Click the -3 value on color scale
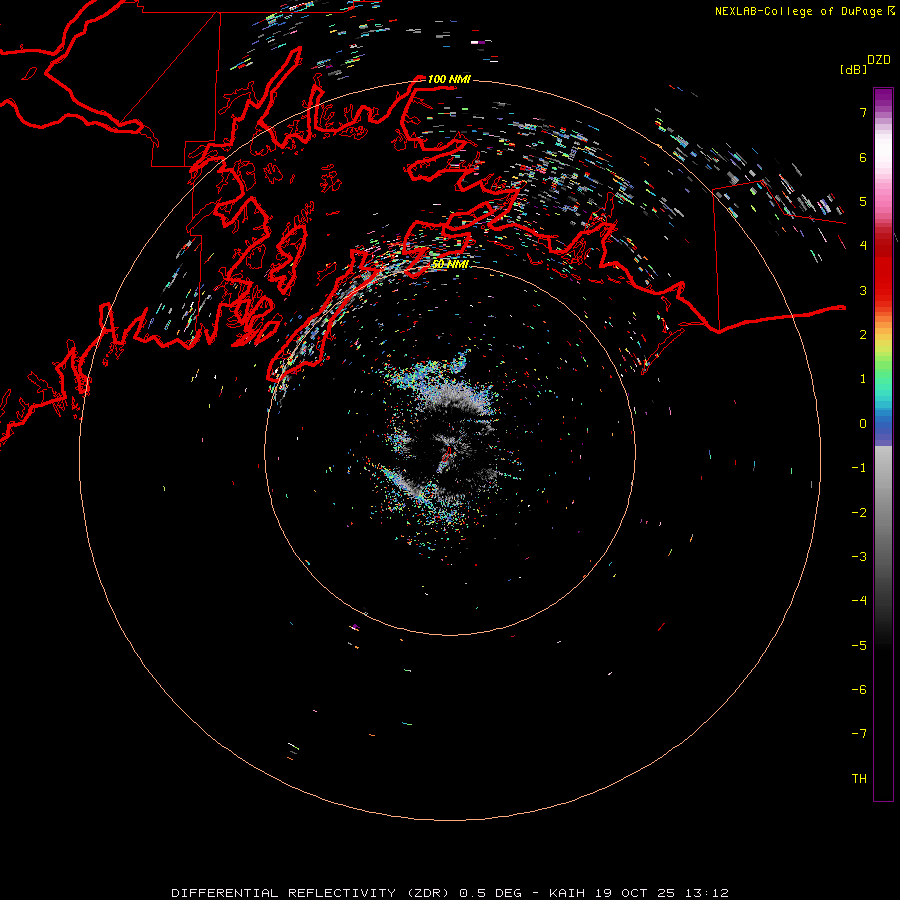This screenshot has height=900, width=900. click(859, 557)
